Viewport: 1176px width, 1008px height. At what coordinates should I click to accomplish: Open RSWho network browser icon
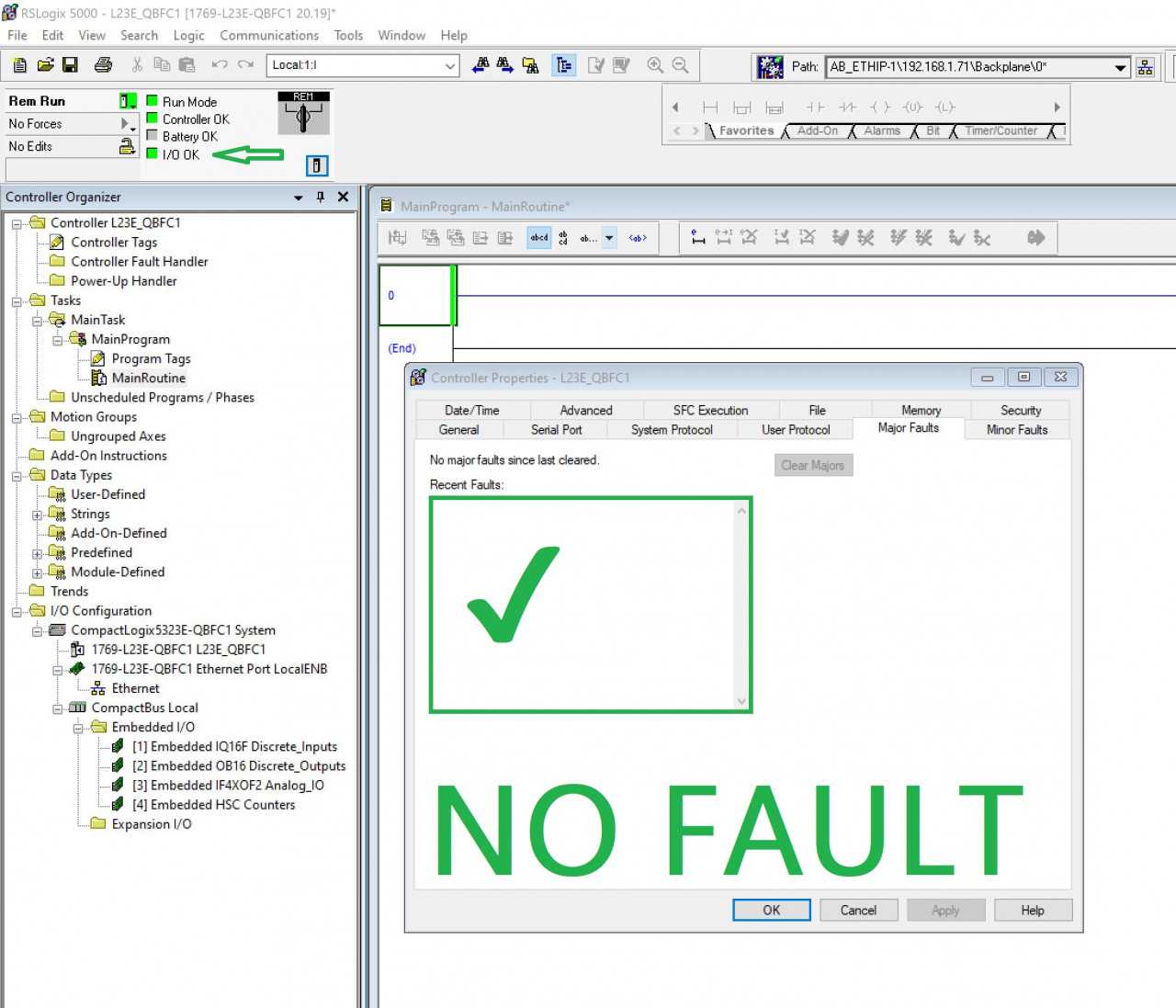pos(1145,67)
